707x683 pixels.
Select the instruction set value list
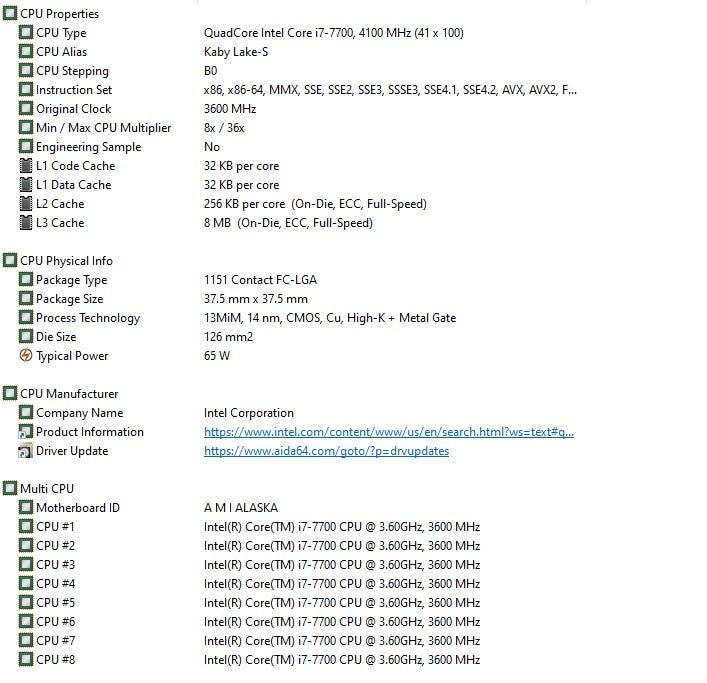coord(390,90)
